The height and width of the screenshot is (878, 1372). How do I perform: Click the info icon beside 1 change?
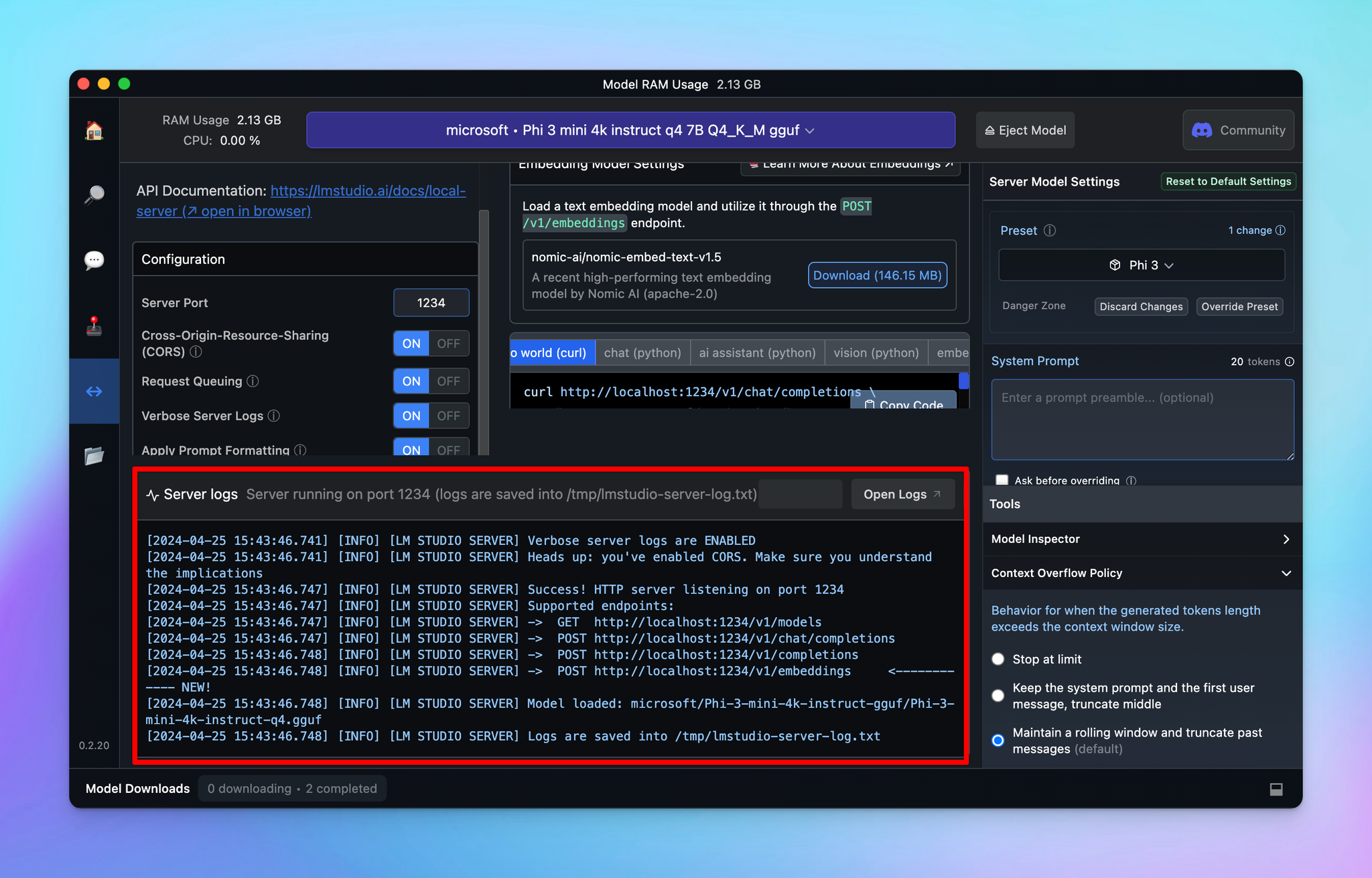point(1280,230)
